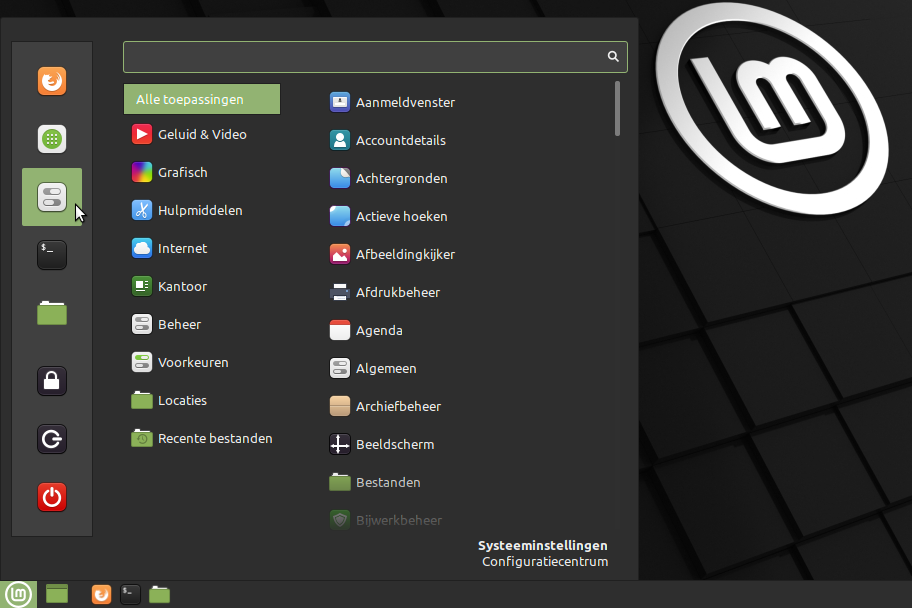Click the menu search input field

pyautogui.click(x=365, y=57)
